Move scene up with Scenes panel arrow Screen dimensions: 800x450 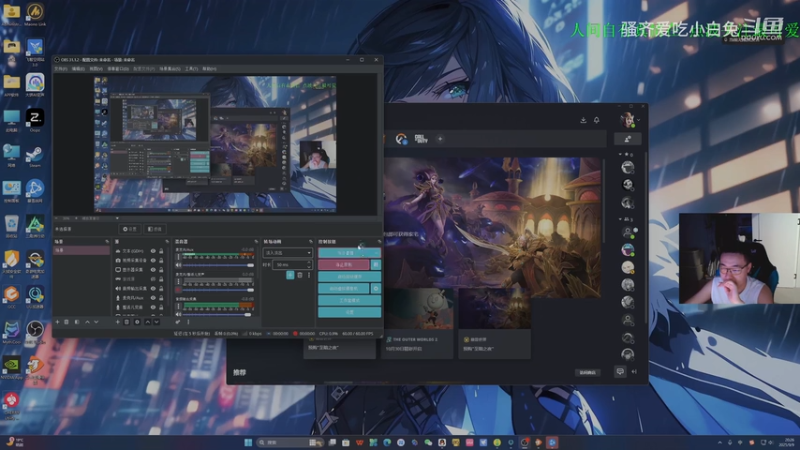(87, 322)
